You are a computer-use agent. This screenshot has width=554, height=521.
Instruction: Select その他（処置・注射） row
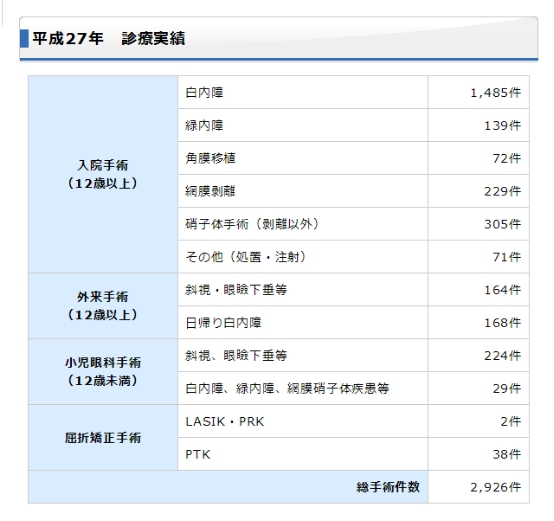[303, 257]
